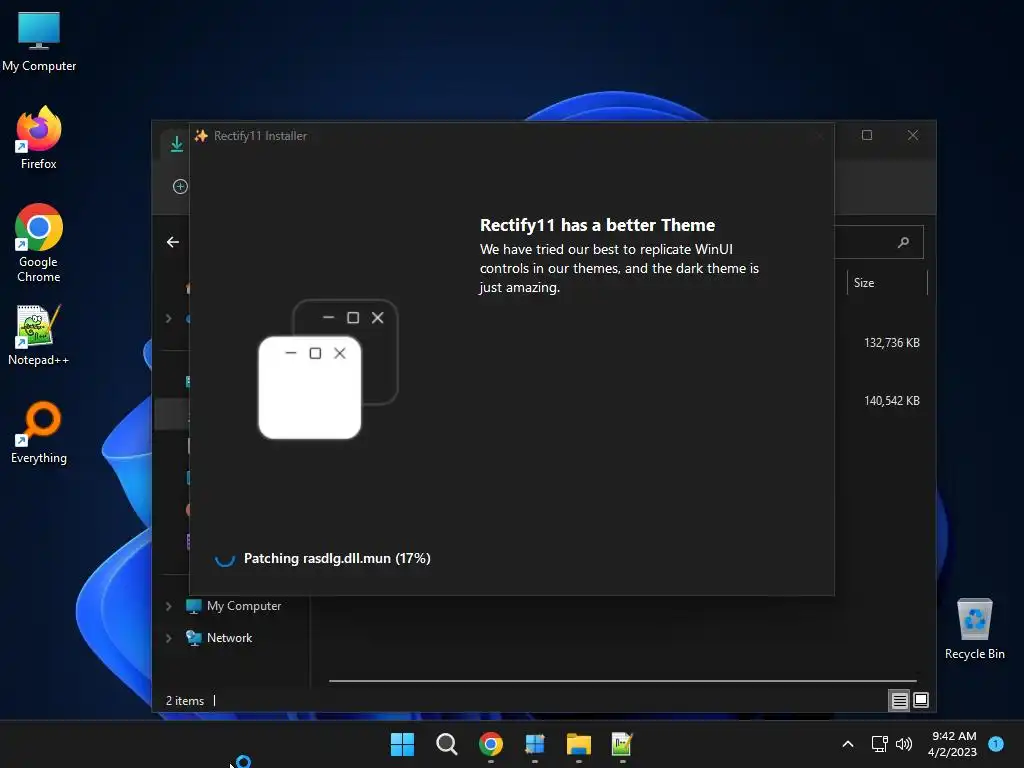Click the Windows Start button
Image resolution: width=1024 pixels, height=768 pixels.
(402, 744)
